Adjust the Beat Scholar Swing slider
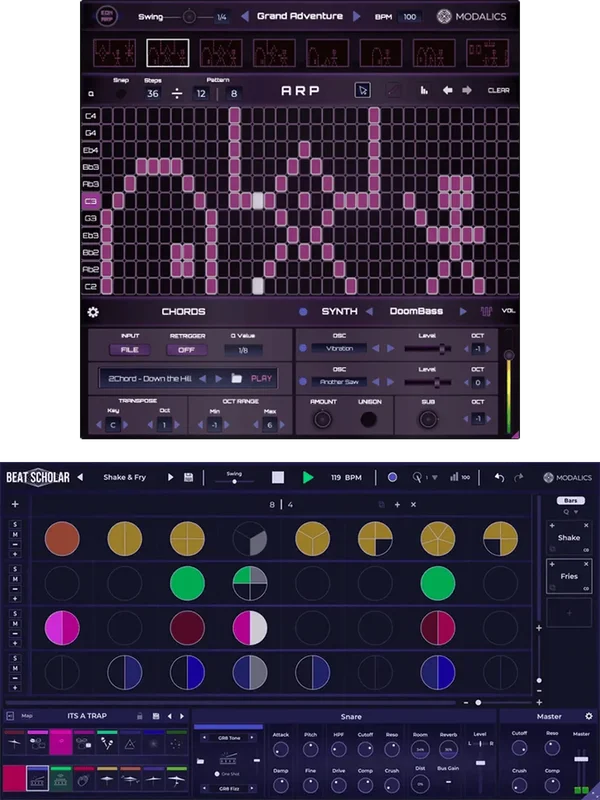The image size is (600, 800). coord(234,481)
